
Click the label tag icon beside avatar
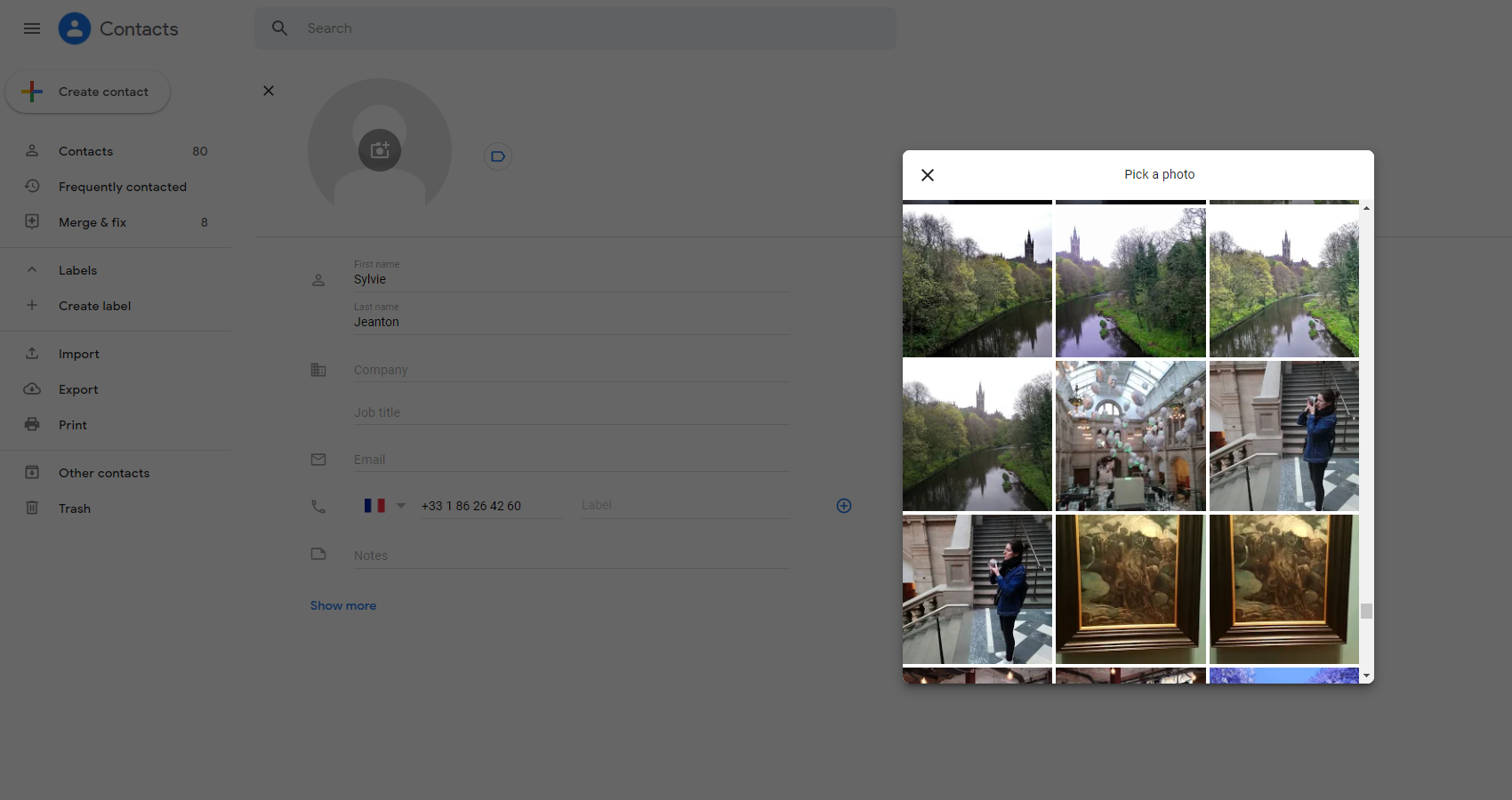(498, 156)
